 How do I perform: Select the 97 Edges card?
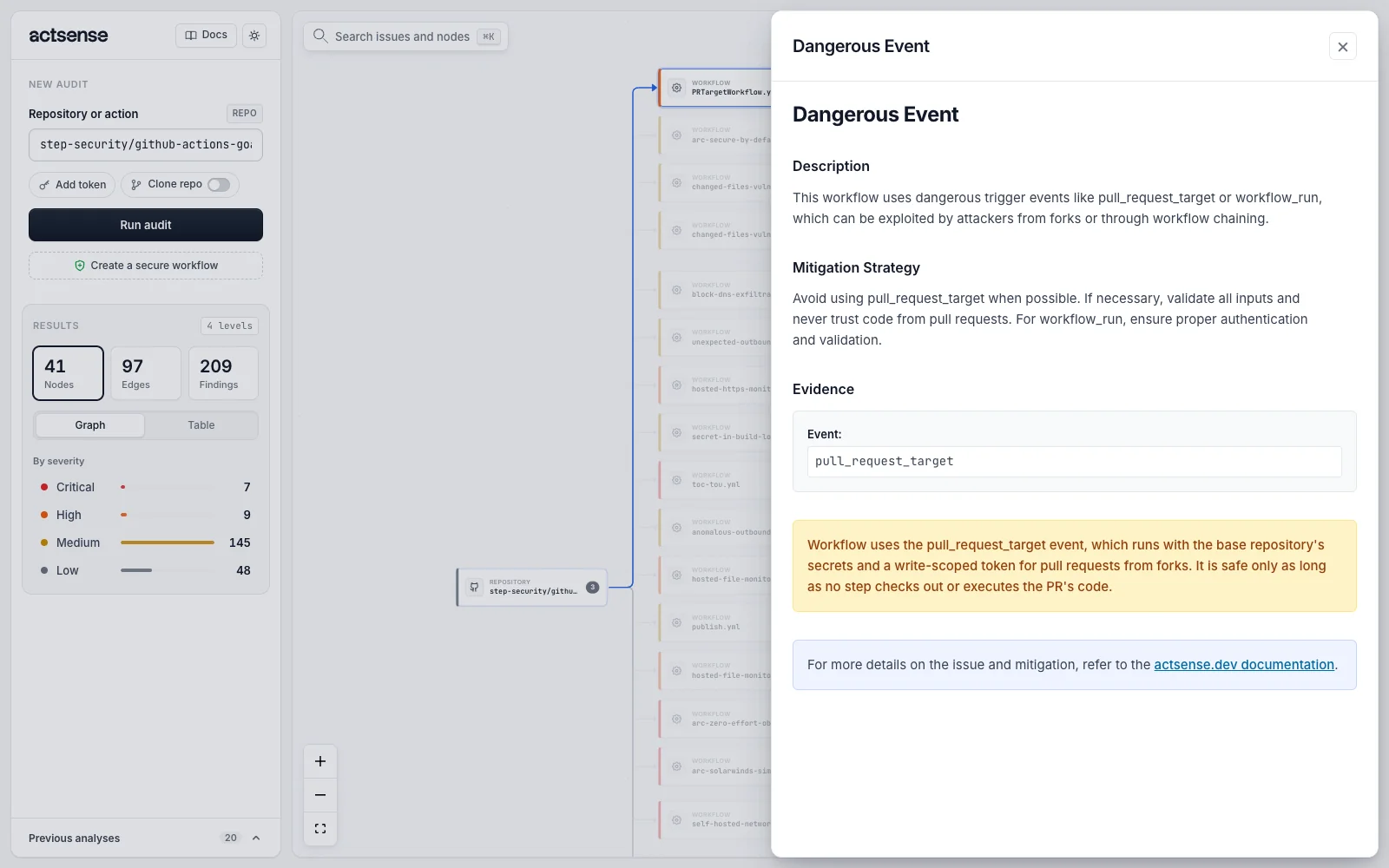click(x=146, y=373)
